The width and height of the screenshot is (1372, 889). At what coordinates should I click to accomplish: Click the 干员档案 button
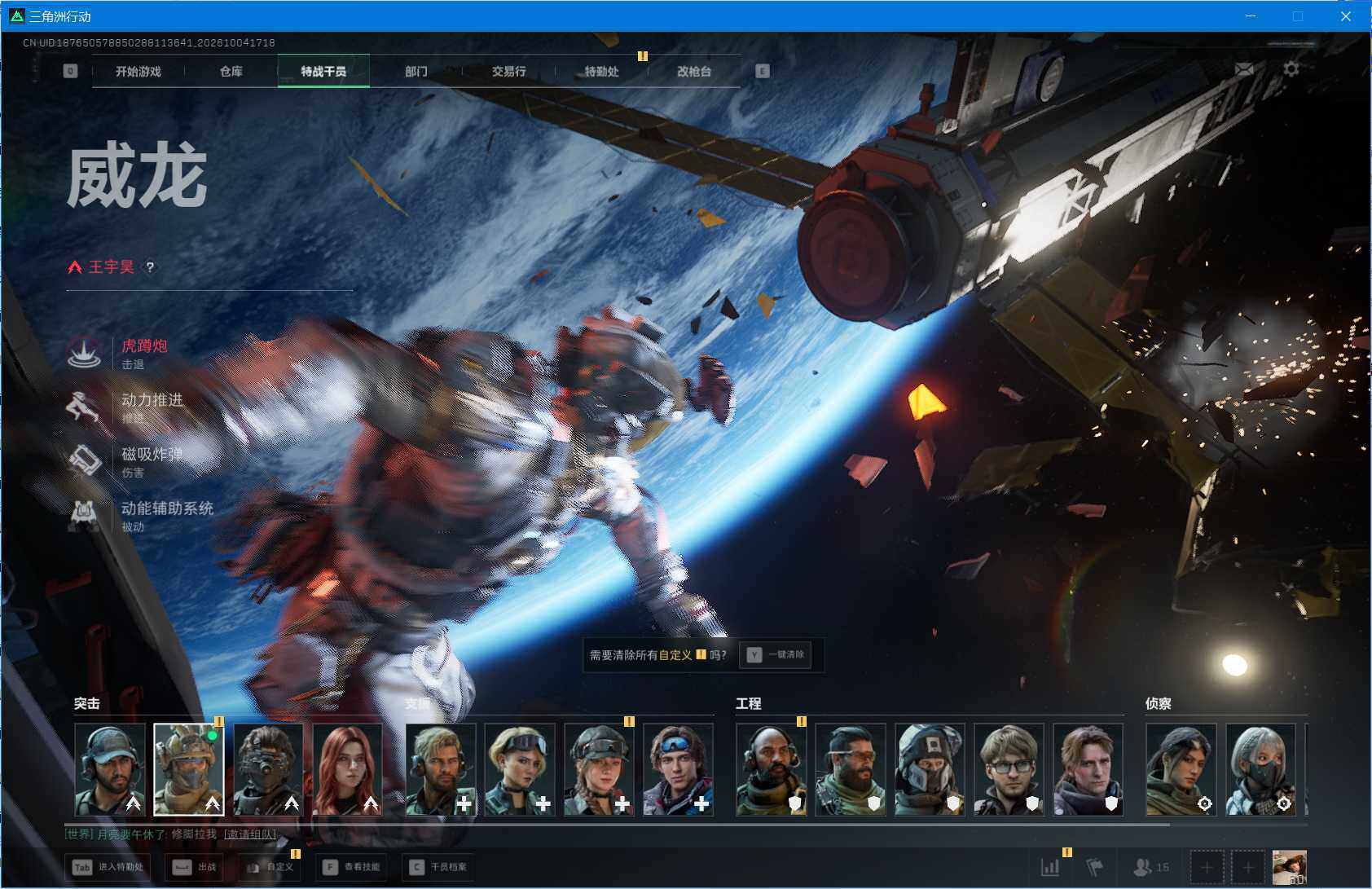tap(439, 867)
